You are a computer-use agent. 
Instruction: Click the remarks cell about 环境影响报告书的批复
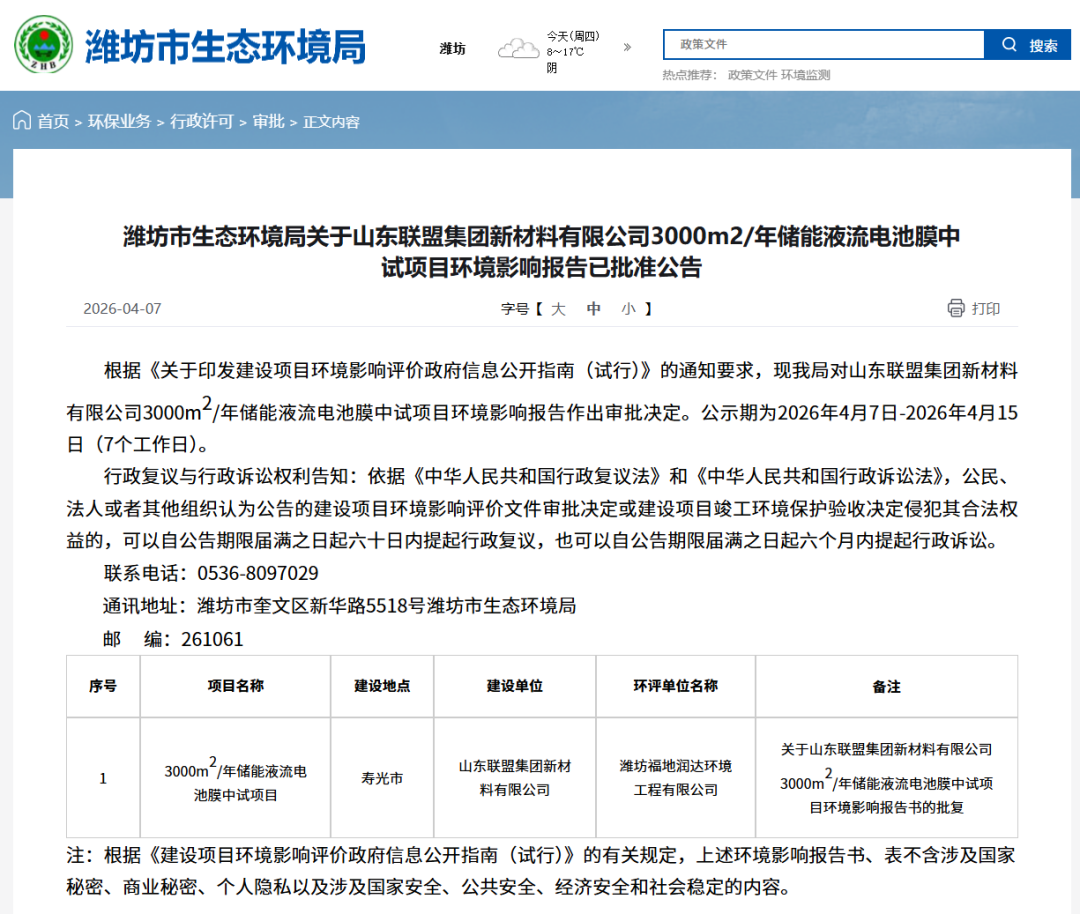886,778
